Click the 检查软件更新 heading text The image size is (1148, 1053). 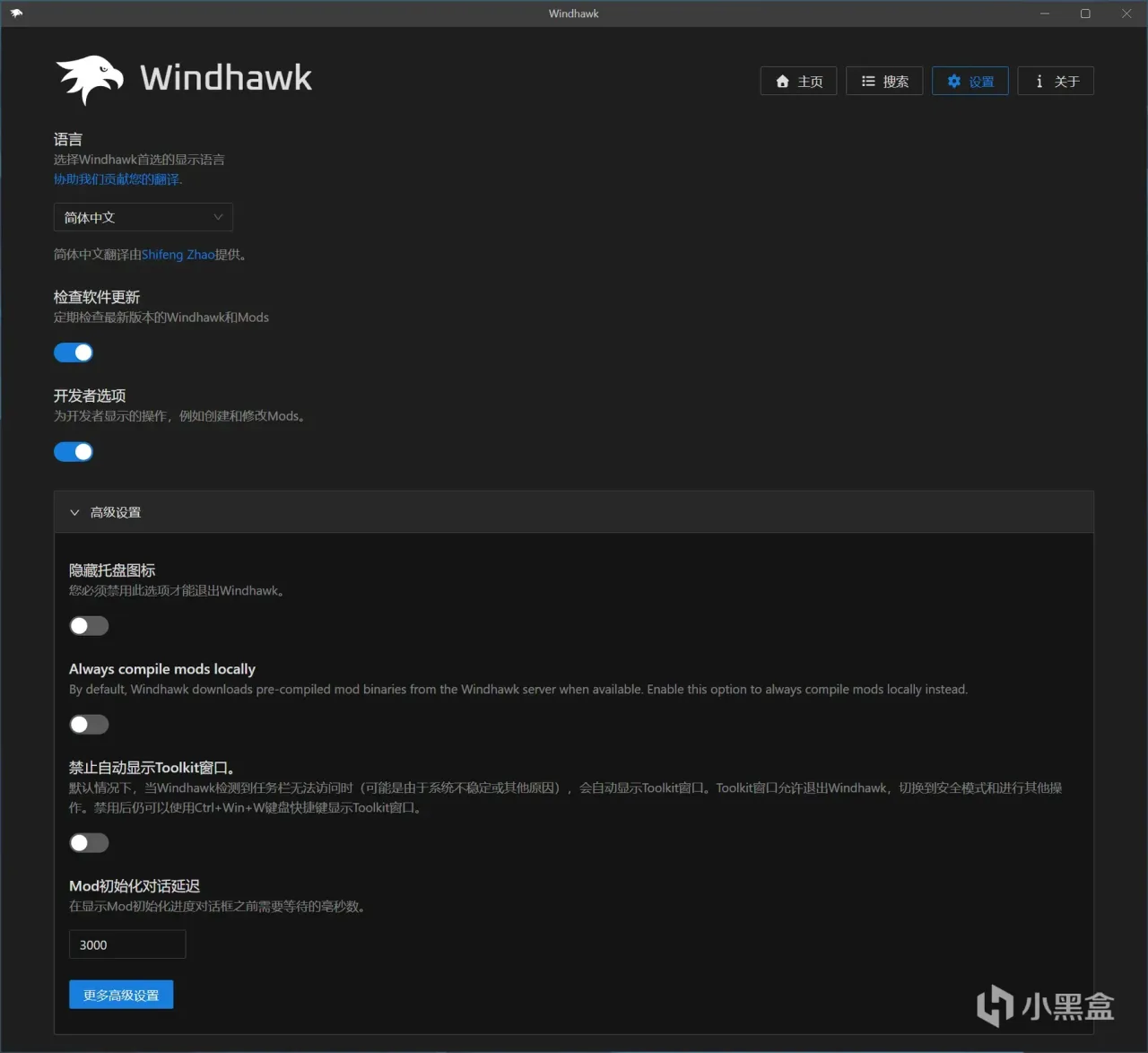(97, 297)
